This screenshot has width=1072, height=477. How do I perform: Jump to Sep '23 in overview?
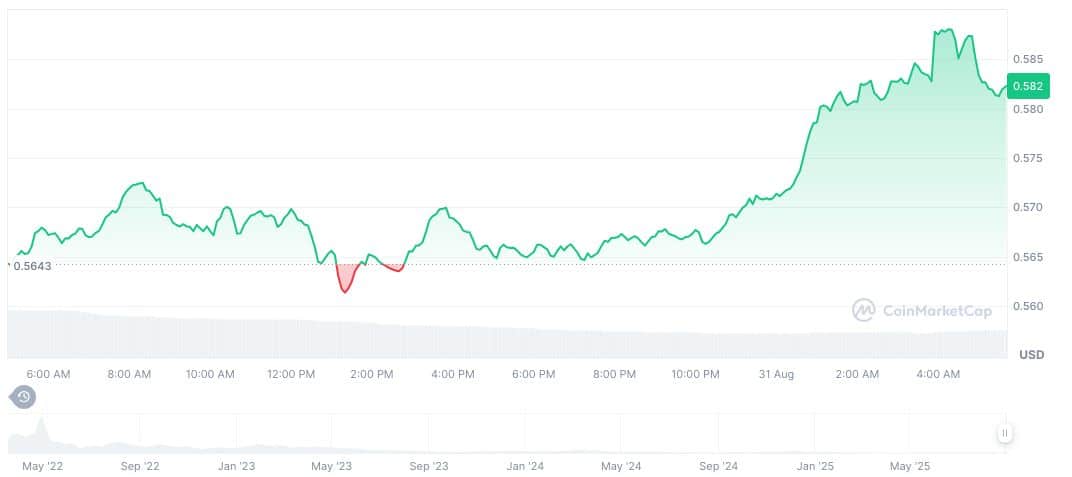428,467
